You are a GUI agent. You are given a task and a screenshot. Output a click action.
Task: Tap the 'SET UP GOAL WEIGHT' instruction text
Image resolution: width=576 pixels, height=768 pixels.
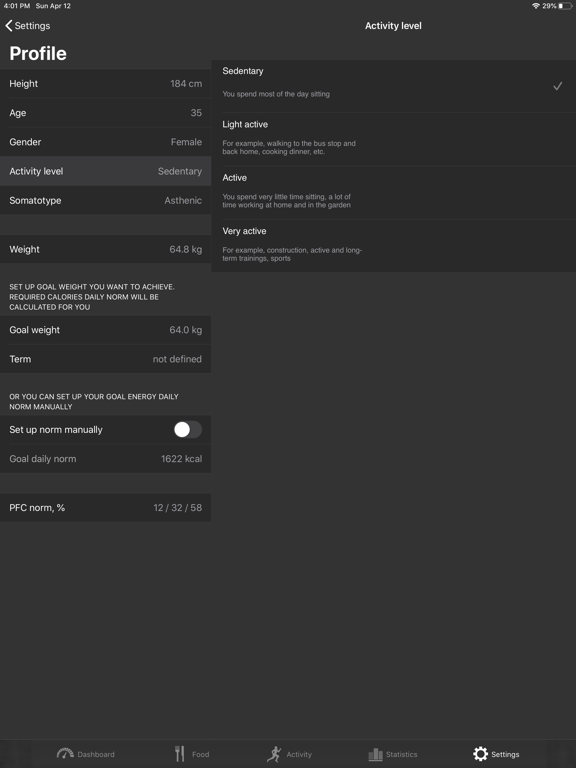(x=92, y=297)
